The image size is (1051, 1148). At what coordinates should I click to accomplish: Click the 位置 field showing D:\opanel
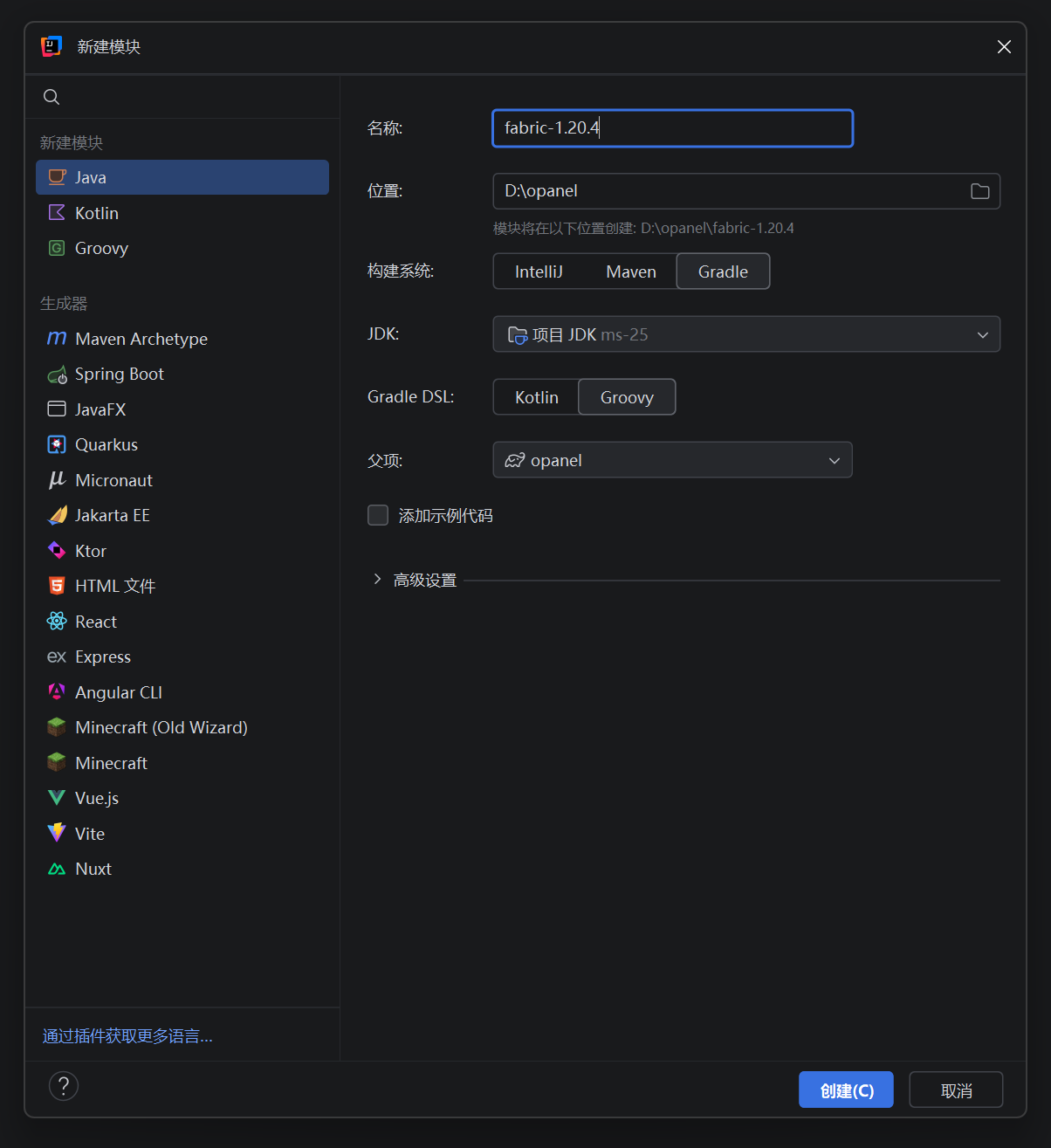(x=746, y=191)
